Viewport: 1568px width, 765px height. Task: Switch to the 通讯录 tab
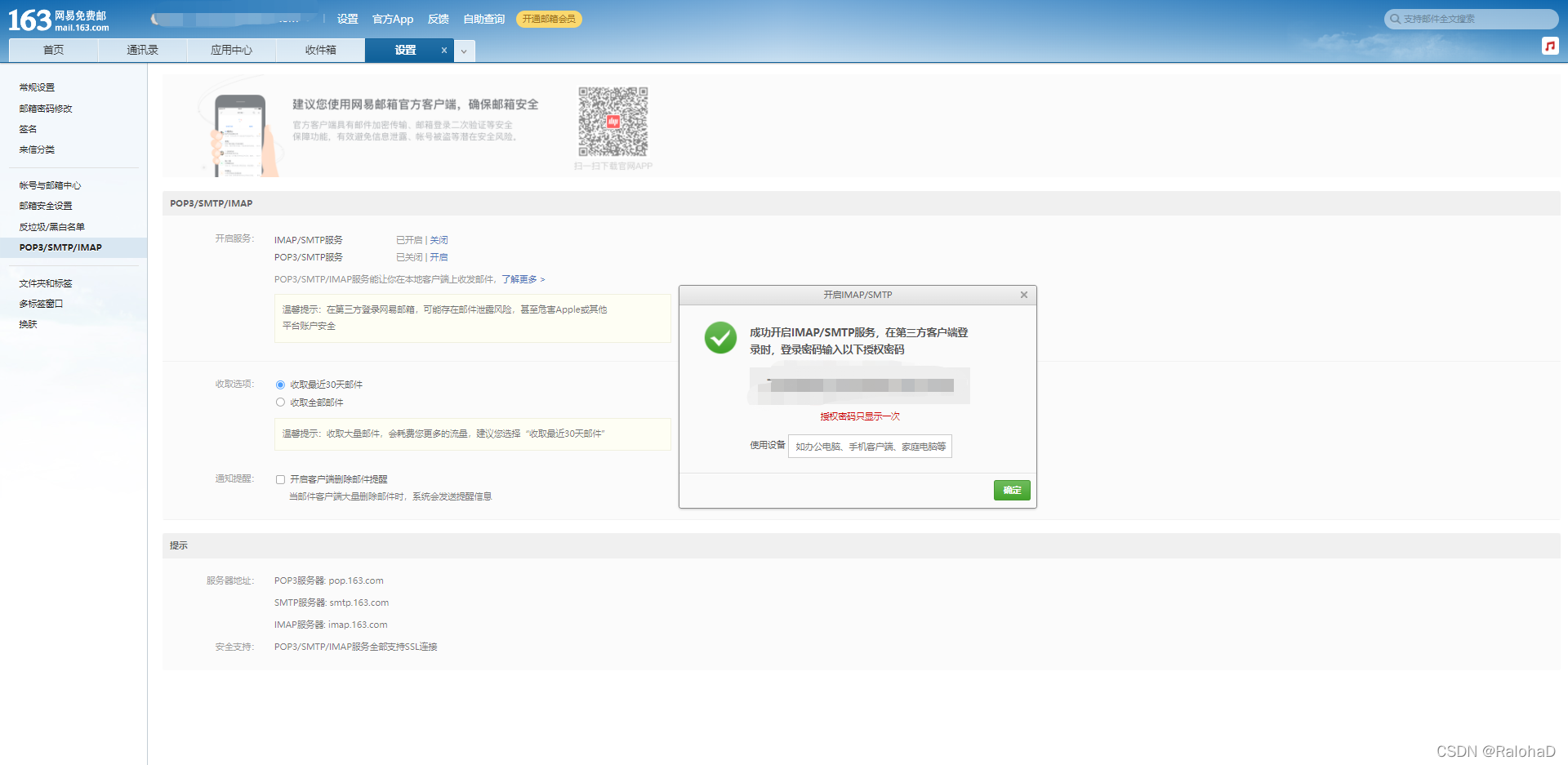[142, 51]
